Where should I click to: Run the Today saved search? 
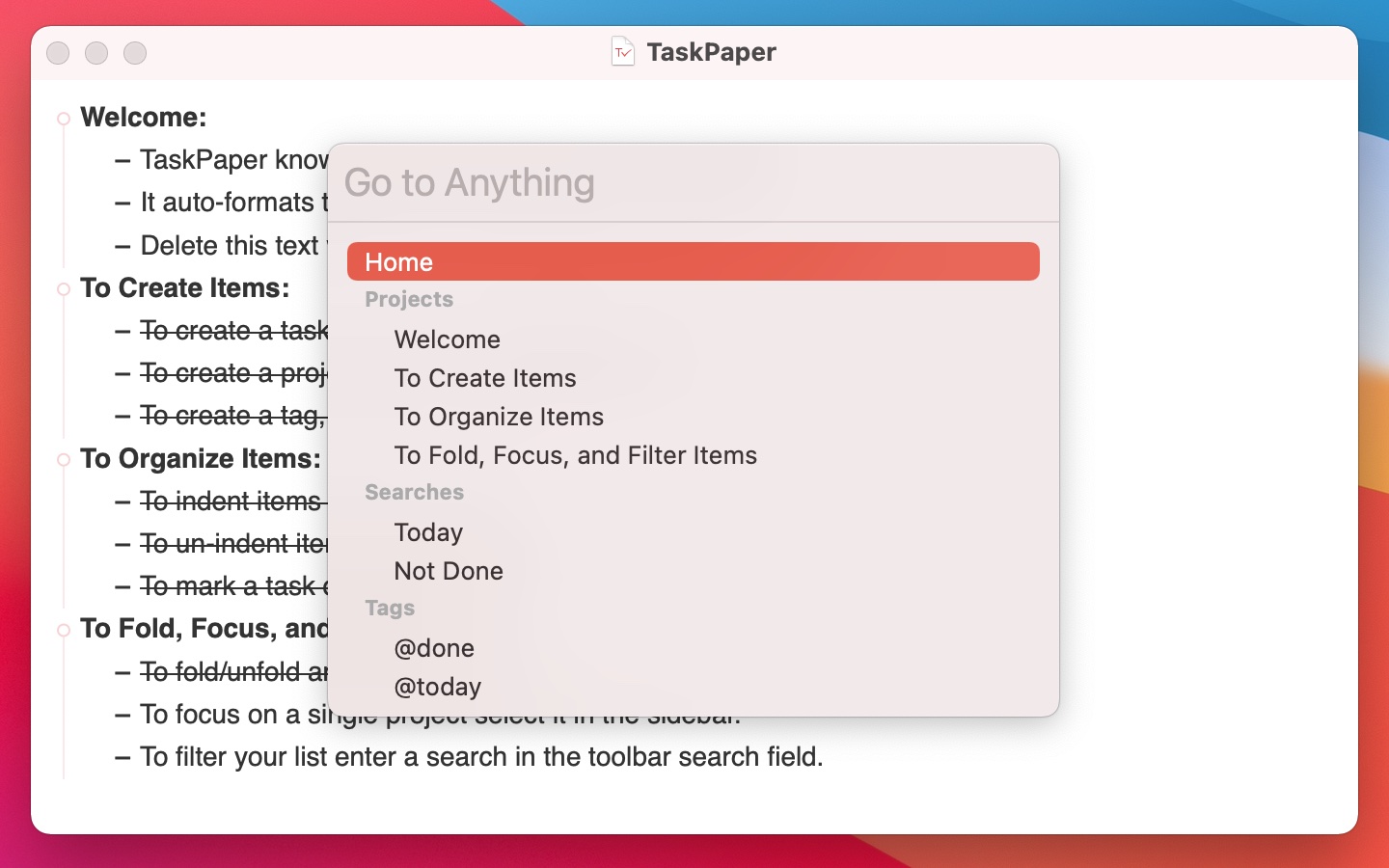pos(428,532)
